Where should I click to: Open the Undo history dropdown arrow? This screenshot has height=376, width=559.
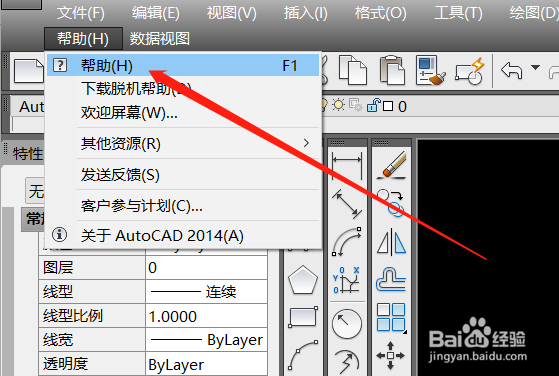point(535,67)
